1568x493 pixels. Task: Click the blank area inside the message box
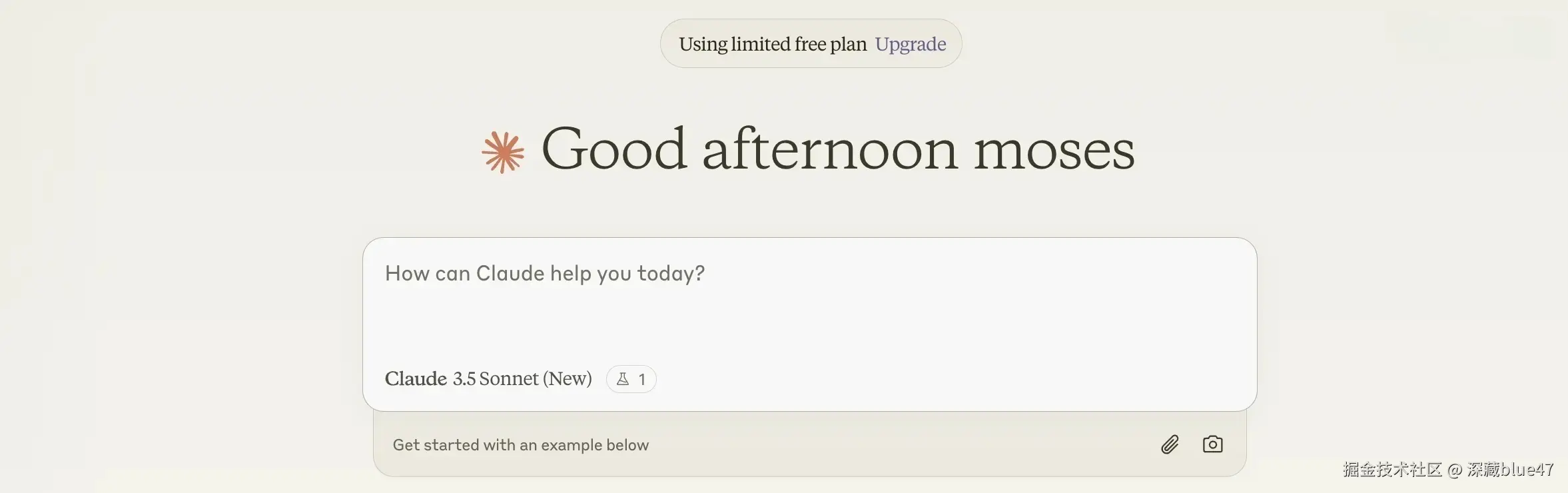[866, 320]
